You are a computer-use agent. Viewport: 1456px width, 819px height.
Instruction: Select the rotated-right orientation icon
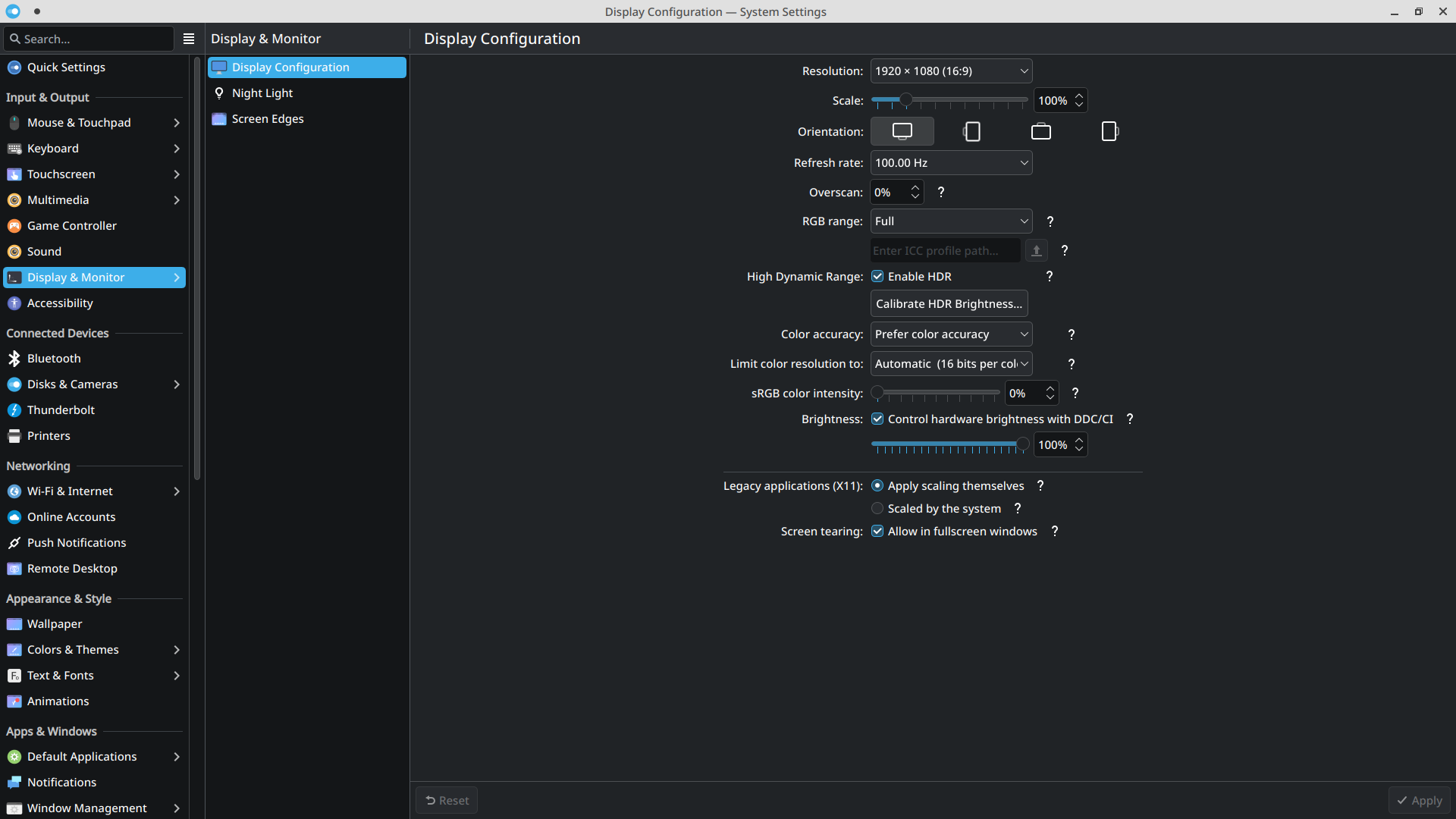pos(1109,131)
